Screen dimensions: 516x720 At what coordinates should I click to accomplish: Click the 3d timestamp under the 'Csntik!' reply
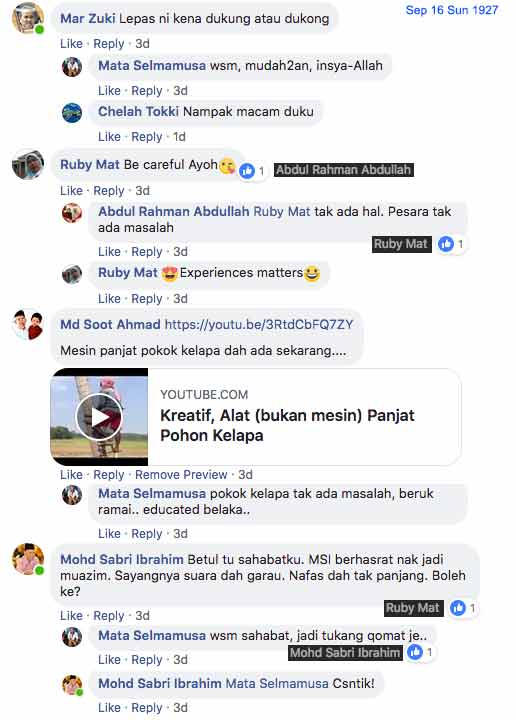180,708
